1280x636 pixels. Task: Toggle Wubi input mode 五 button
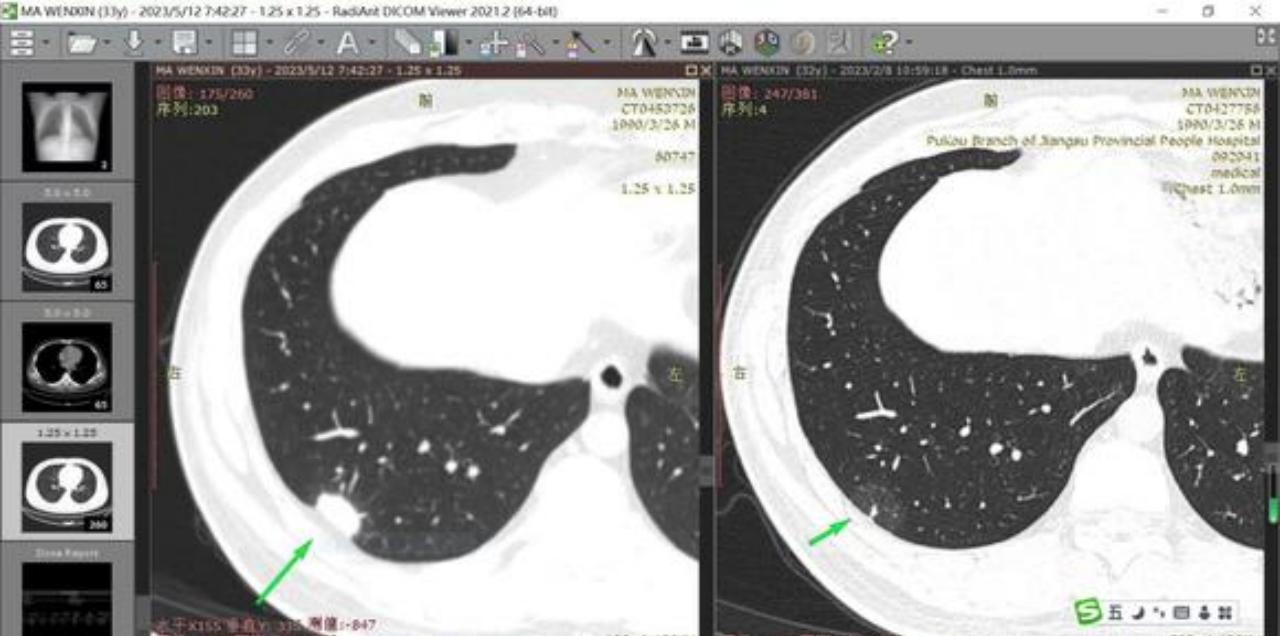coord(1115,612)
